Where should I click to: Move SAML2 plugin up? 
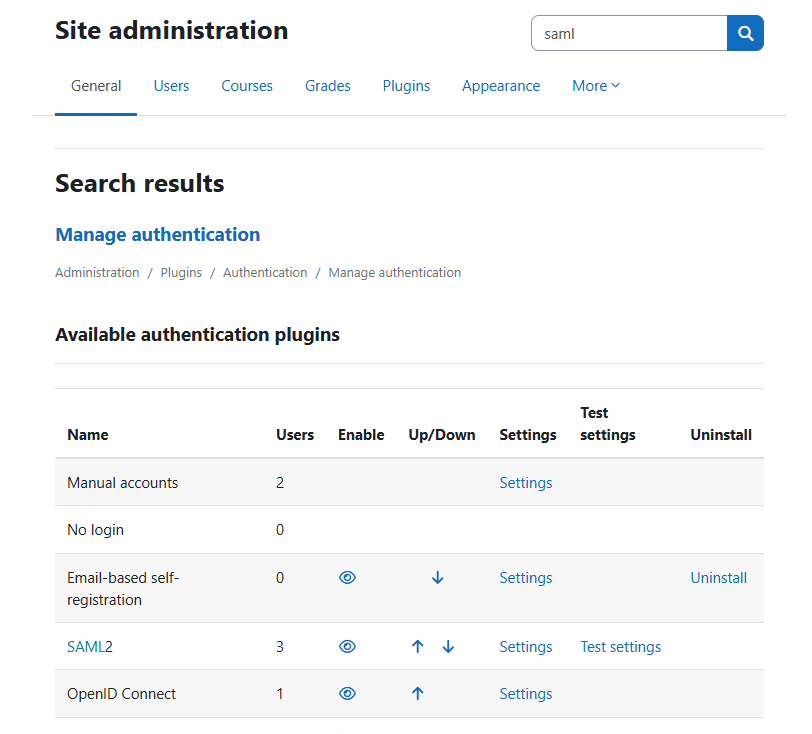coord(418,647)
